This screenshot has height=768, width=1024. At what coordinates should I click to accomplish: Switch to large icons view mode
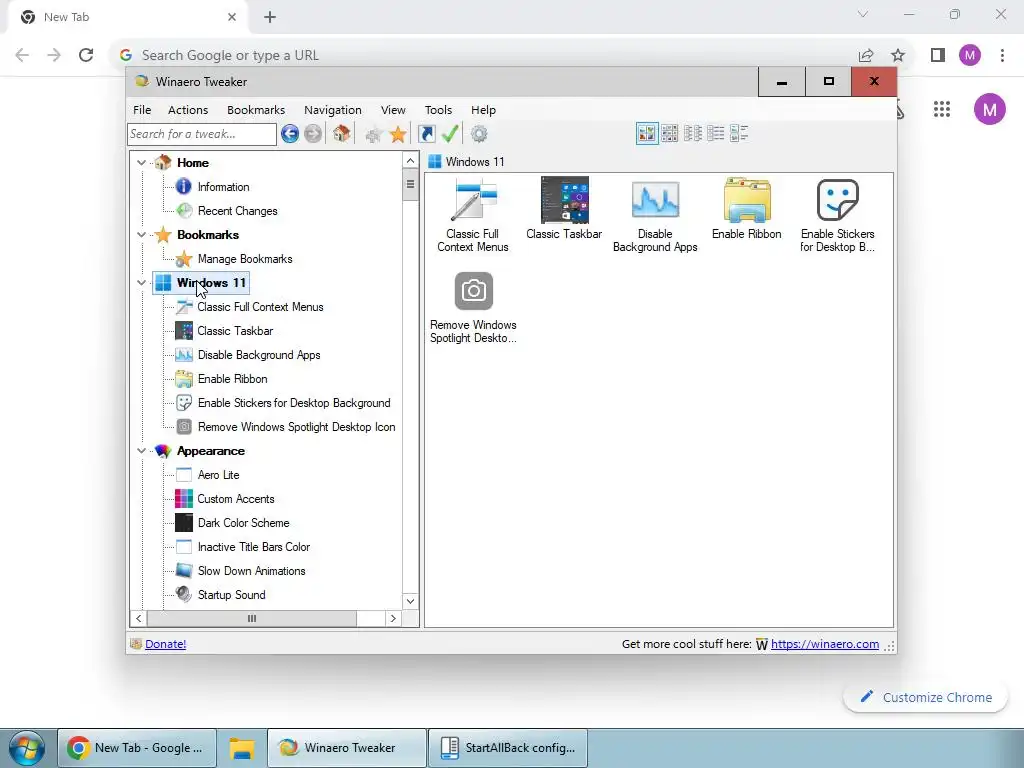(647, 134)
